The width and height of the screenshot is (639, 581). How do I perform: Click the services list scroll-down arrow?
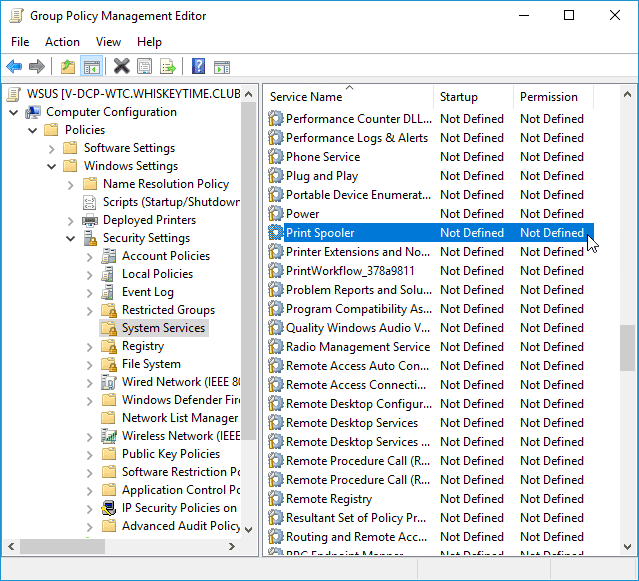628,546
